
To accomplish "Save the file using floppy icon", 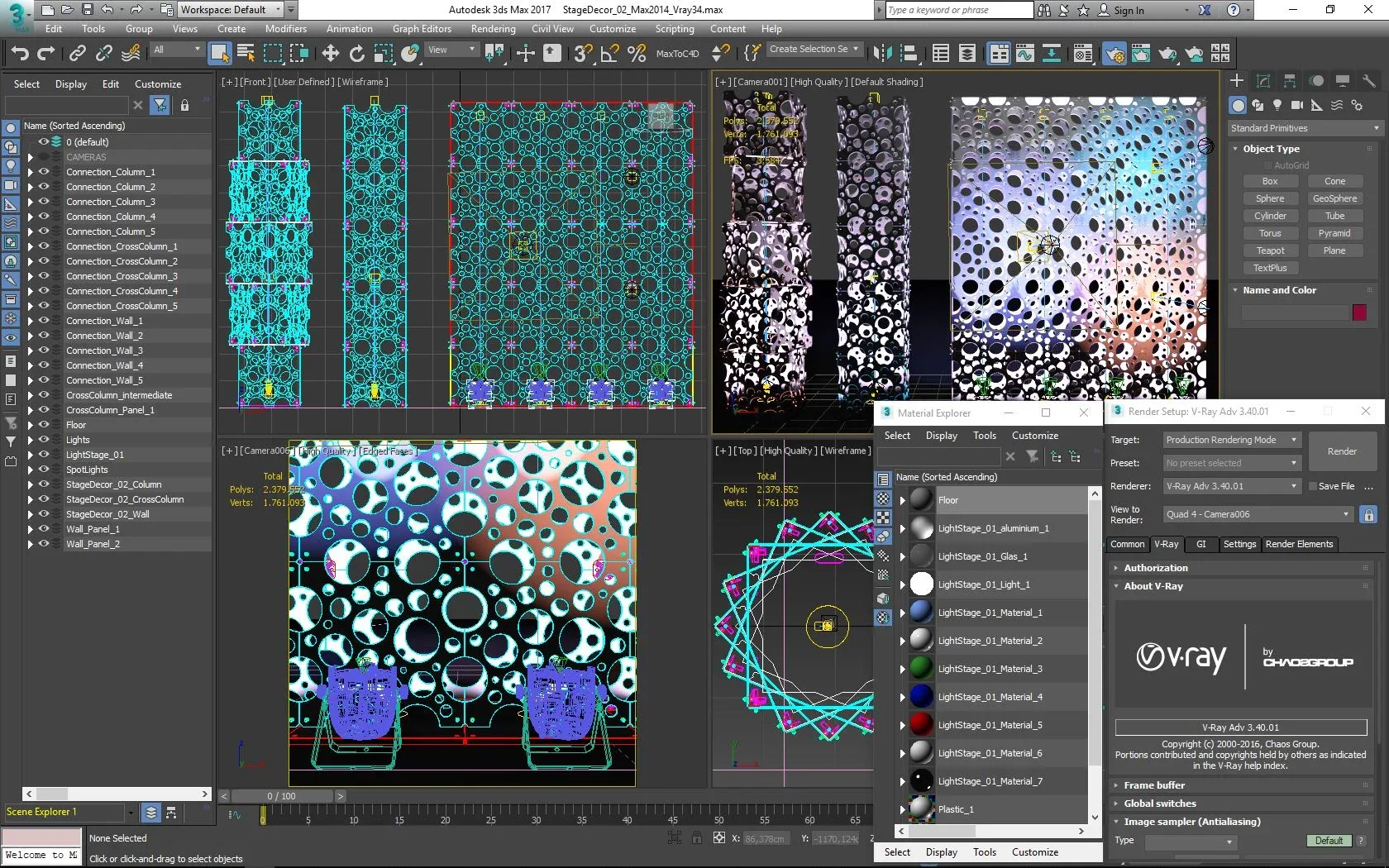I will [87, 10].
